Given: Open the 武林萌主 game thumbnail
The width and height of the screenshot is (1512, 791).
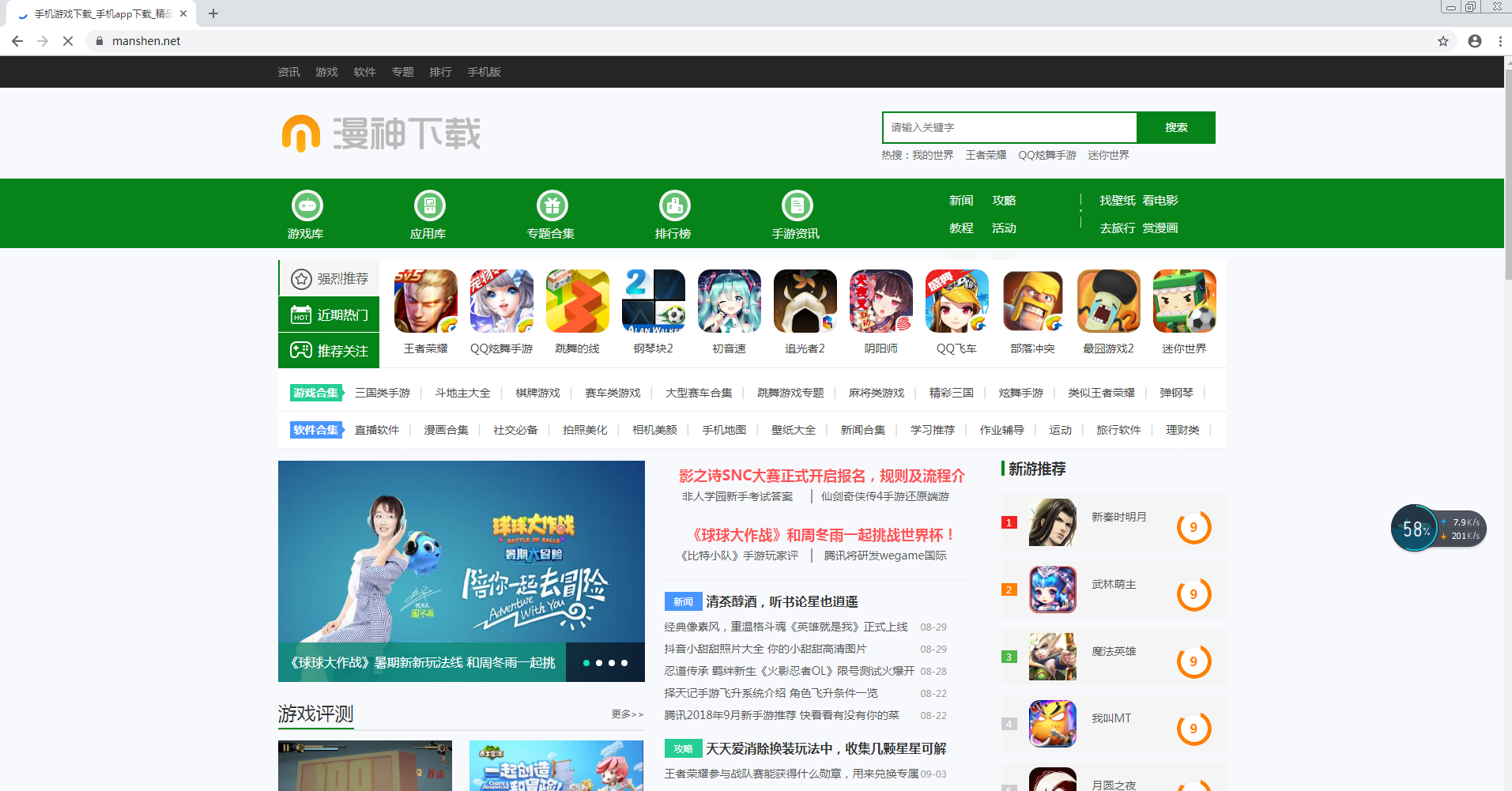Looking at the screenshot, I should (1053, 589).
